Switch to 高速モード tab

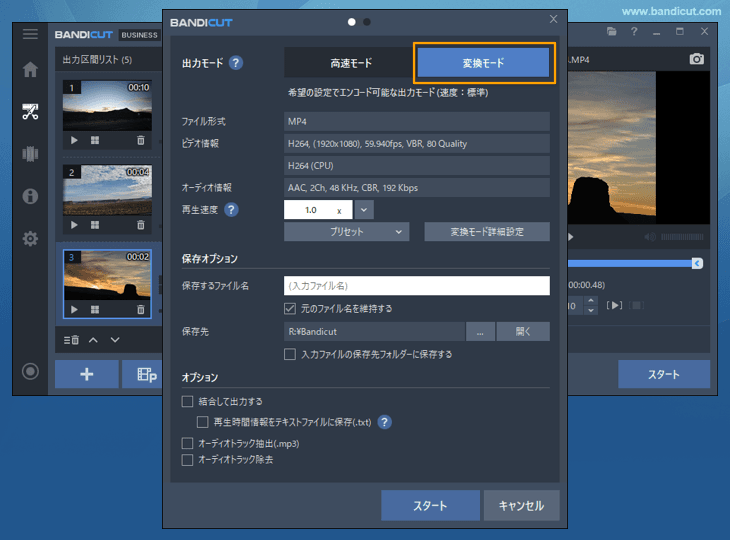click(x=351, y=63)
